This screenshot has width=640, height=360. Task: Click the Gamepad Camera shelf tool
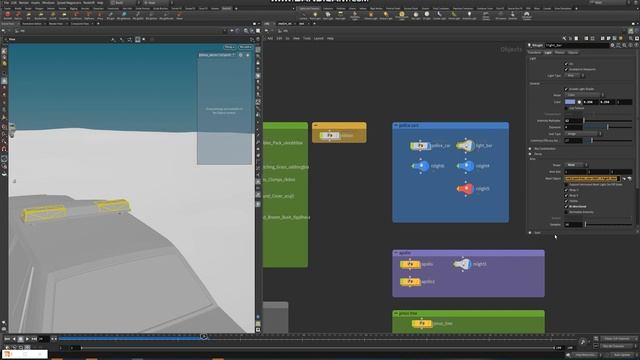pos(527,16)
